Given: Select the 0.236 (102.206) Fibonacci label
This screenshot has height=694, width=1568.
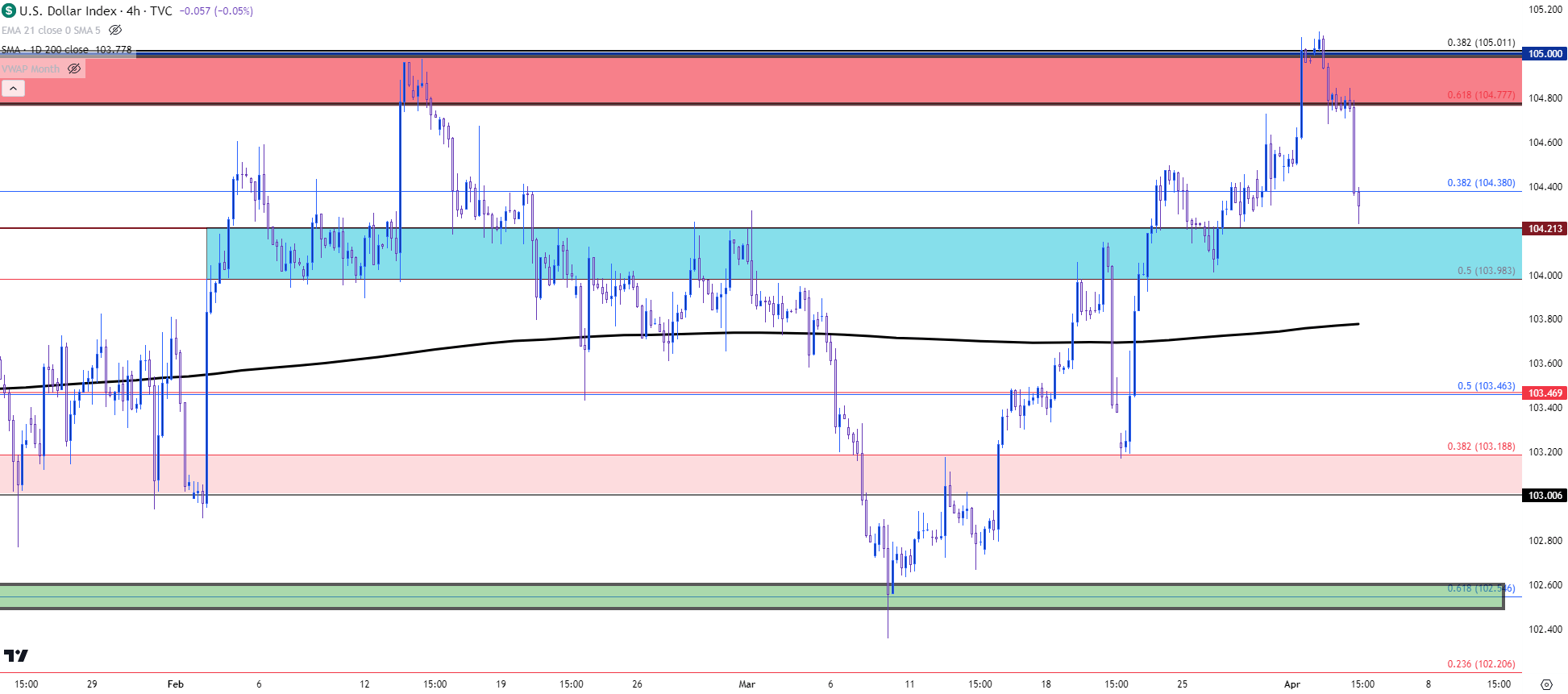Looking at the screenshot, I should (1481, 664).
